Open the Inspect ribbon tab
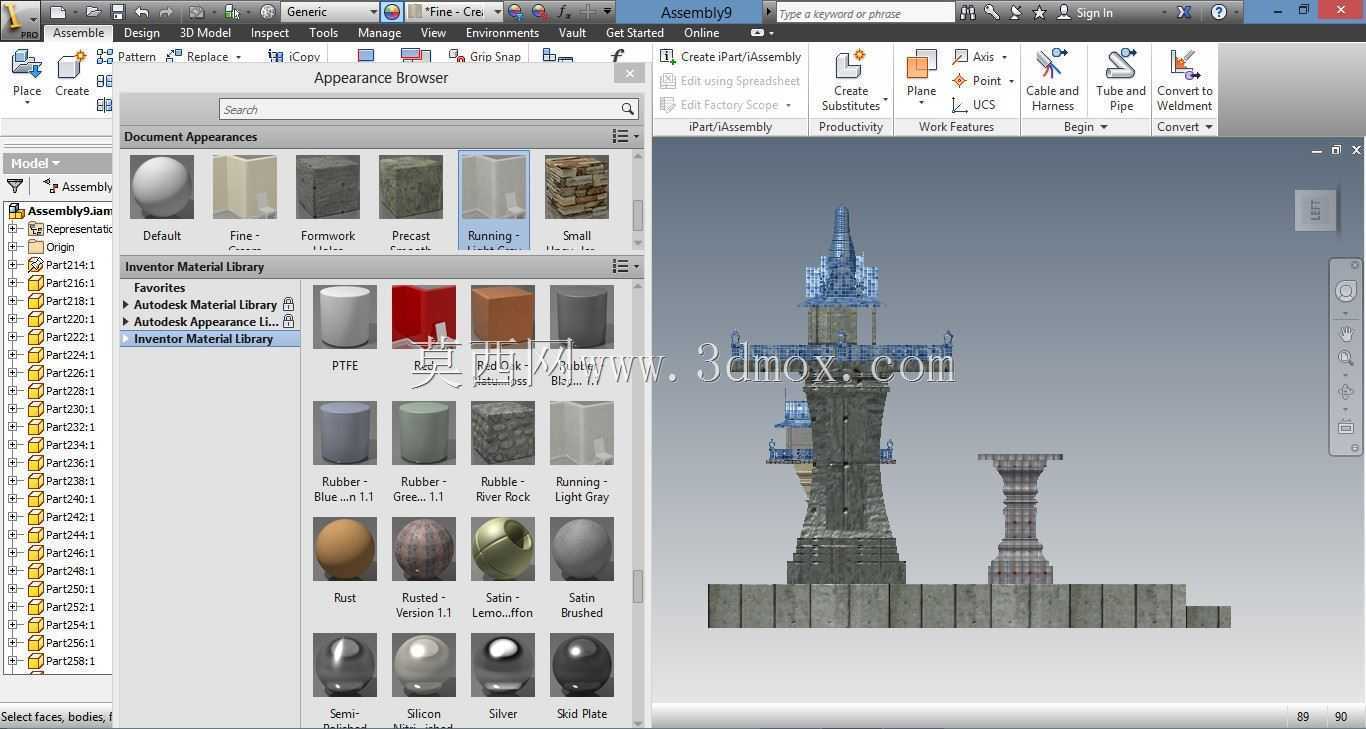 269,33
